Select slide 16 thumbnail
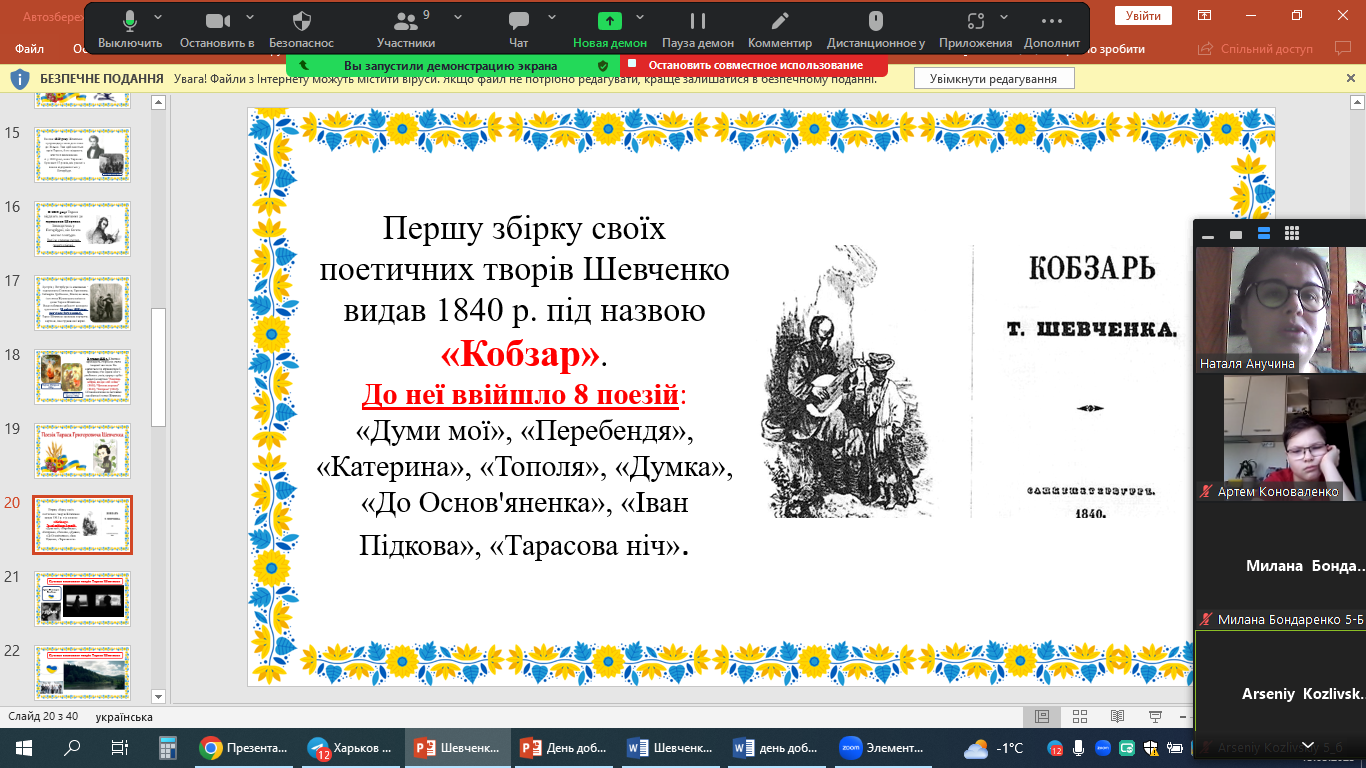Screen dimensions: 1366x768 point(81,229)
